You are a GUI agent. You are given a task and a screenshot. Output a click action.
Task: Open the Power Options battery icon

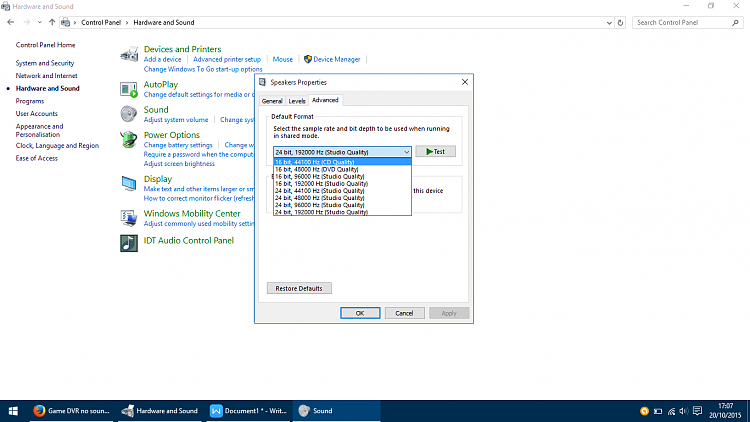click(129, 139)
